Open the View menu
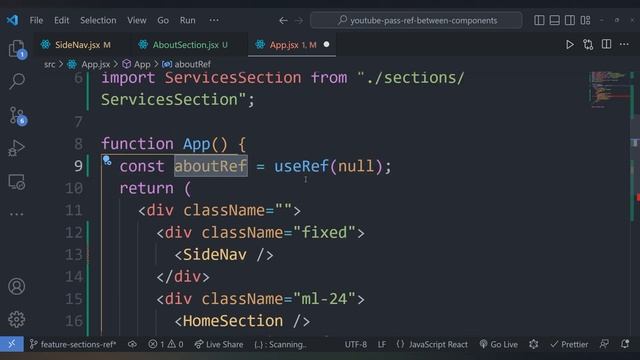This screenshot has height=360, width=640. point(137,20)
